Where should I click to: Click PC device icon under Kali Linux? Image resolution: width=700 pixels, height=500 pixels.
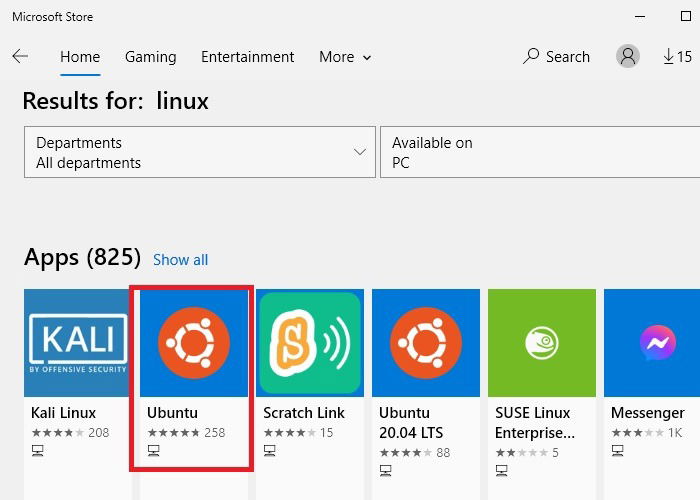point(38,451)
